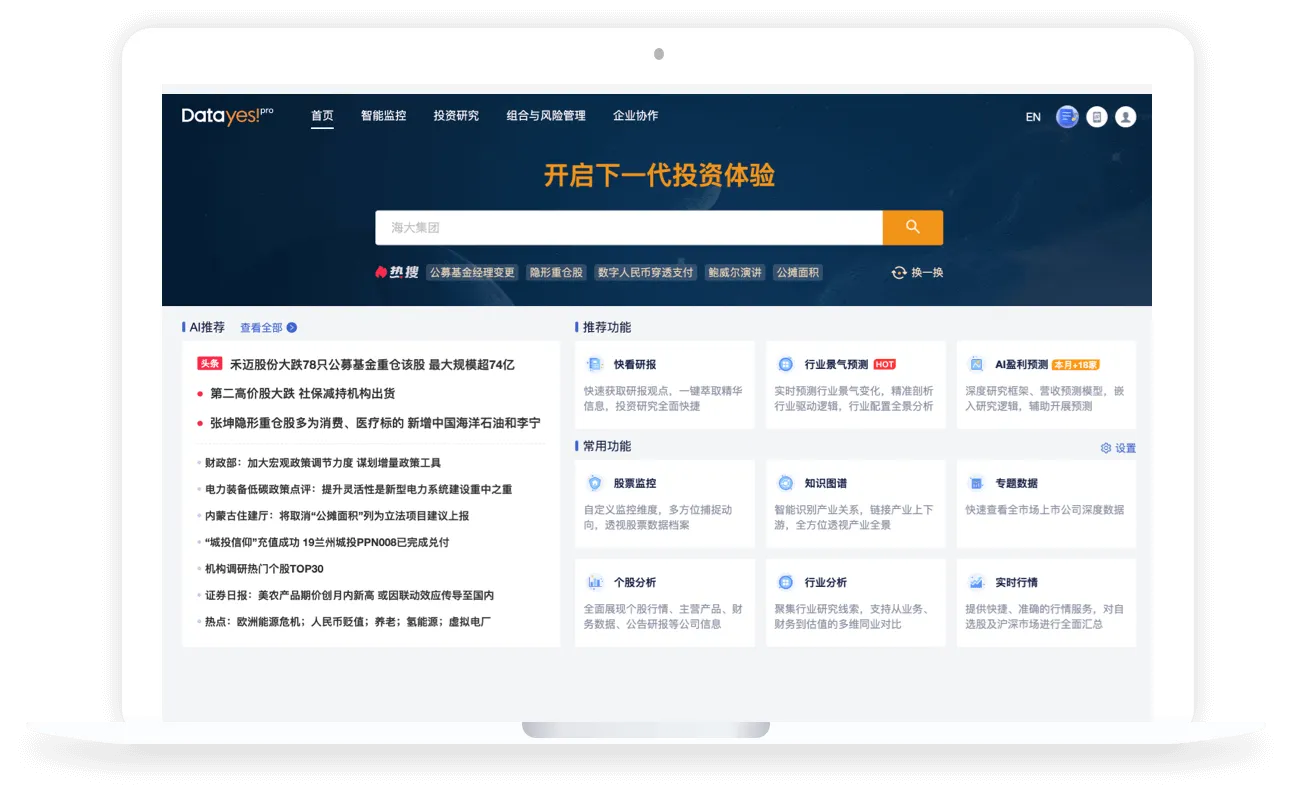Click the 设置 gear in 常用功能
Image resolution: width=1292 pixels, height=790 pixels.
coord(1106,448)
